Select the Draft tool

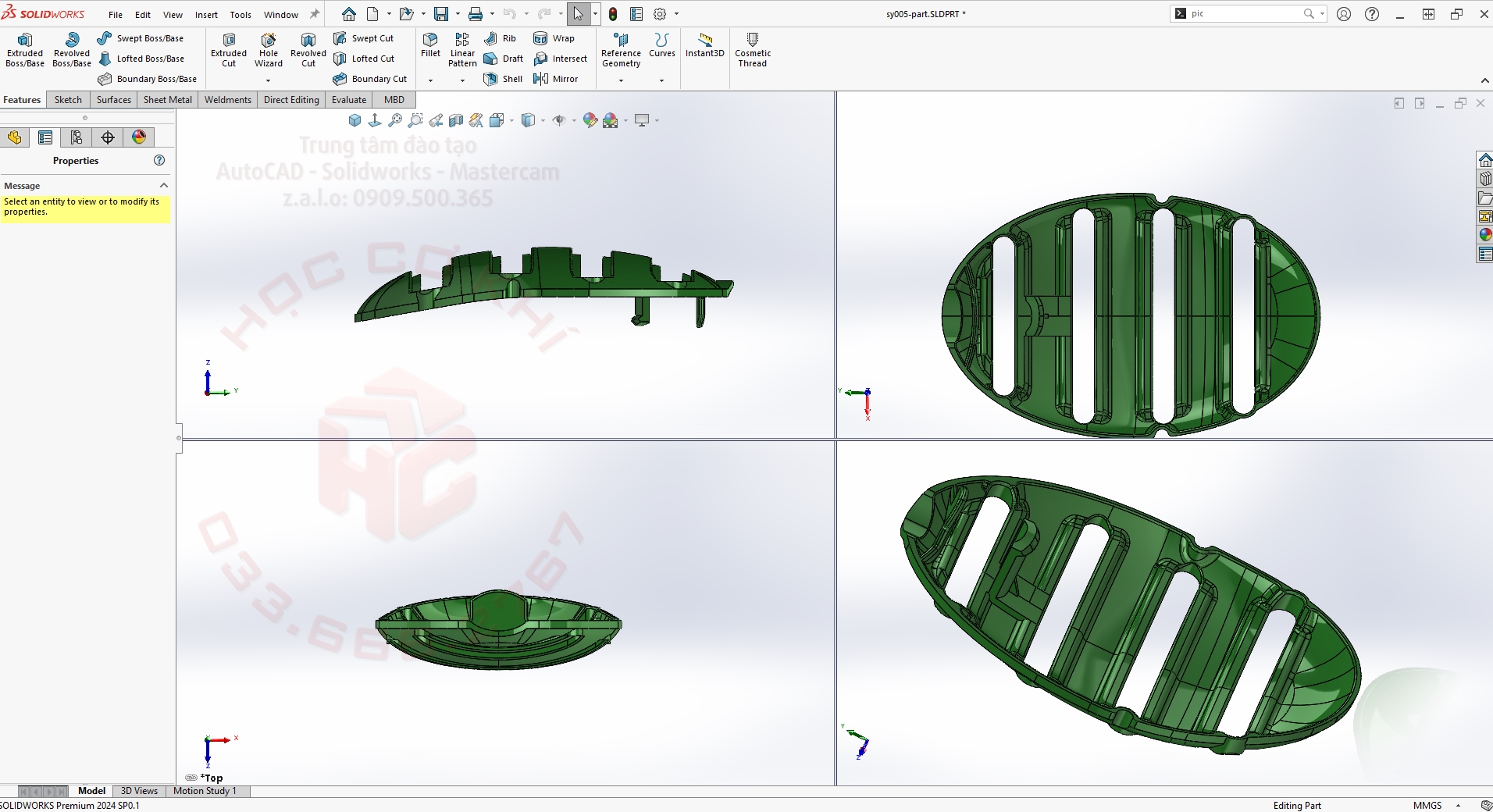tap(504, 59)
